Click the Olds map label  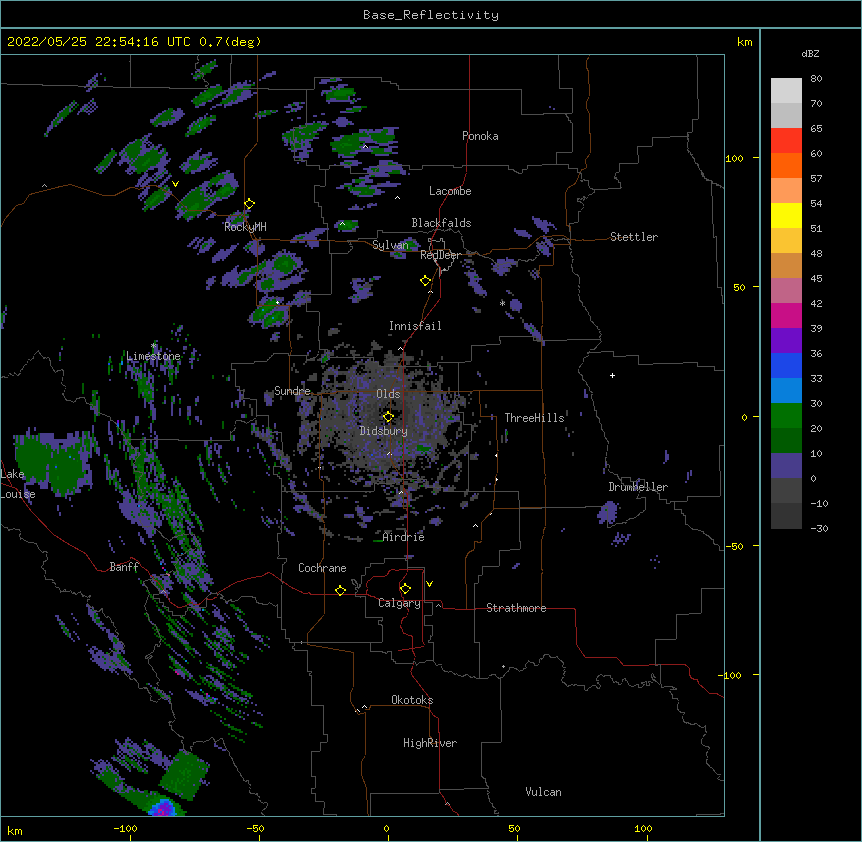coord(388,394)
